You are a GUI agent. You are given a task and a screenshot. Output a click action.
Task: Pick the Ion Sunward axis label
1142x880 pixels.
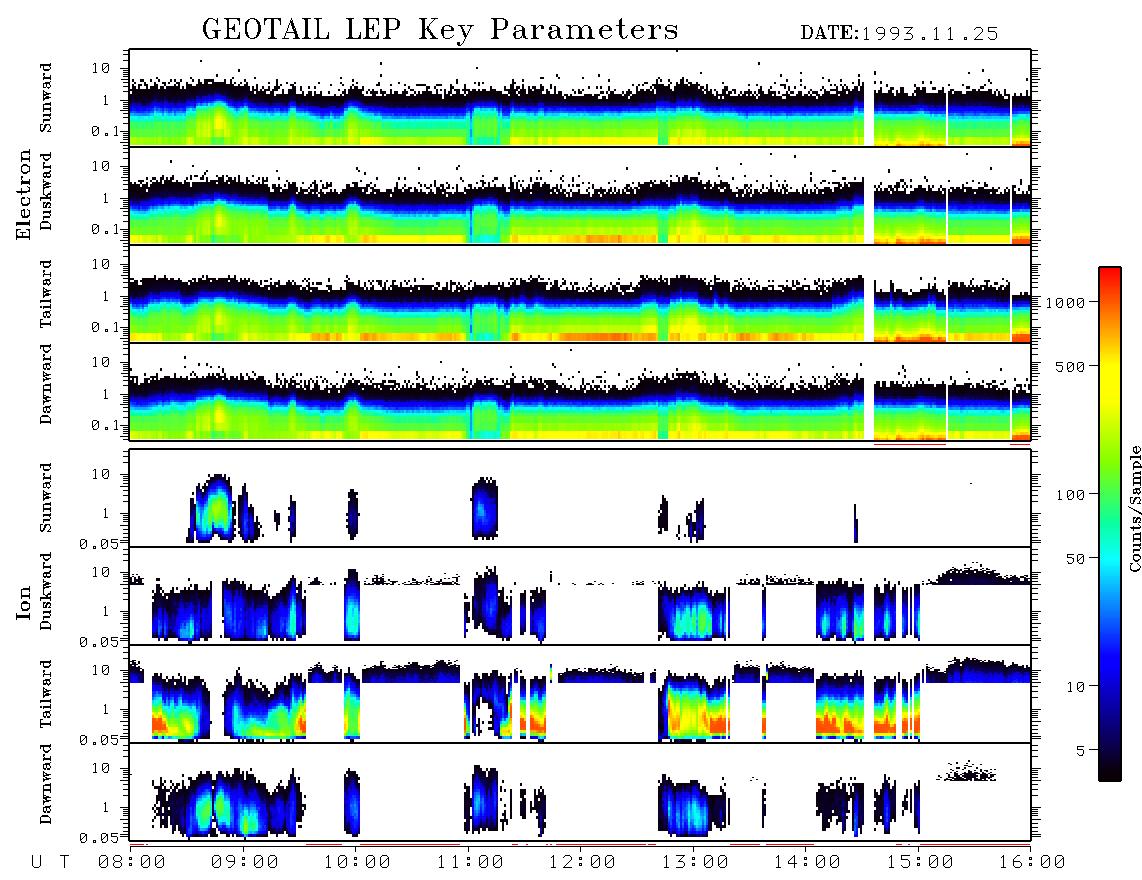click(46, 498)
